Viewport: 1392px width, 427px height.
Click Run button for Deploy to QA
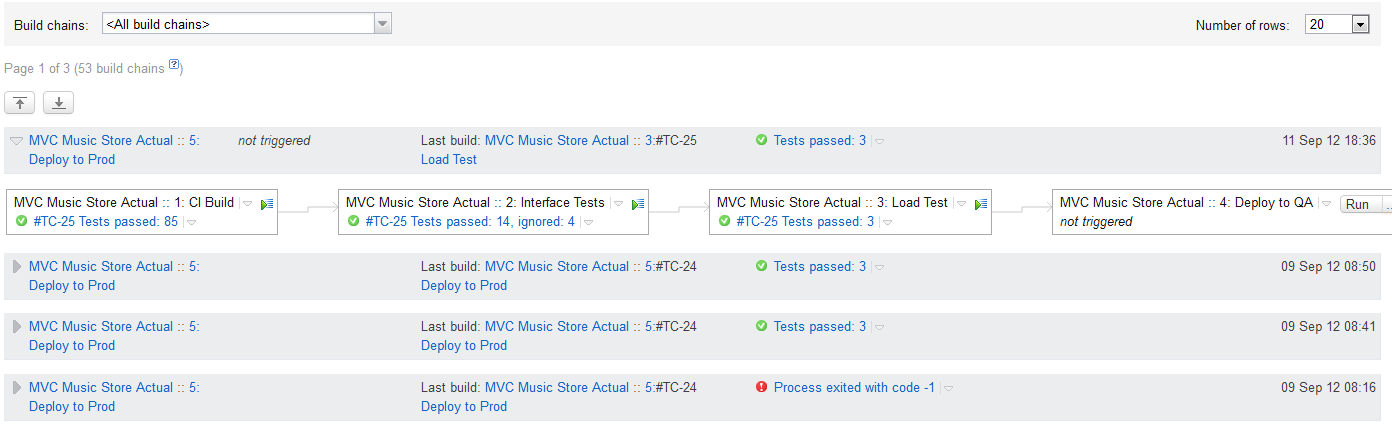click(x=1357, y=204)
